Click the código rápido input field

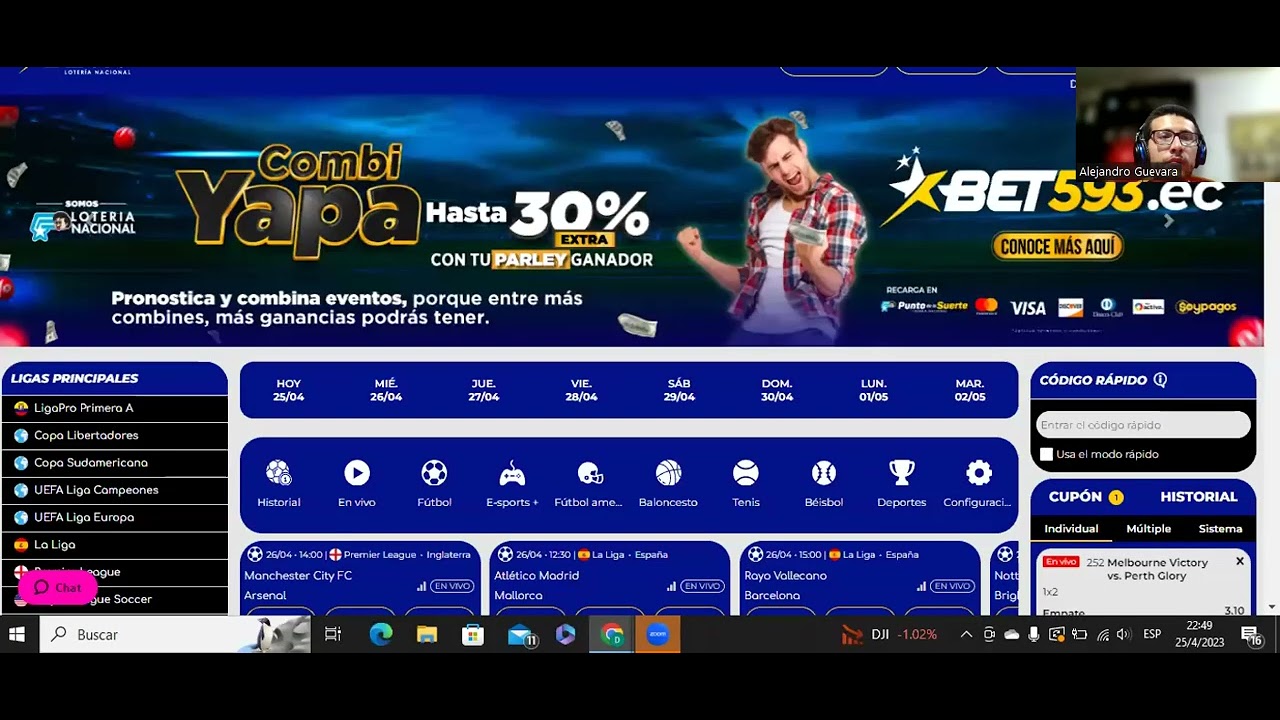click(1143, 425)
